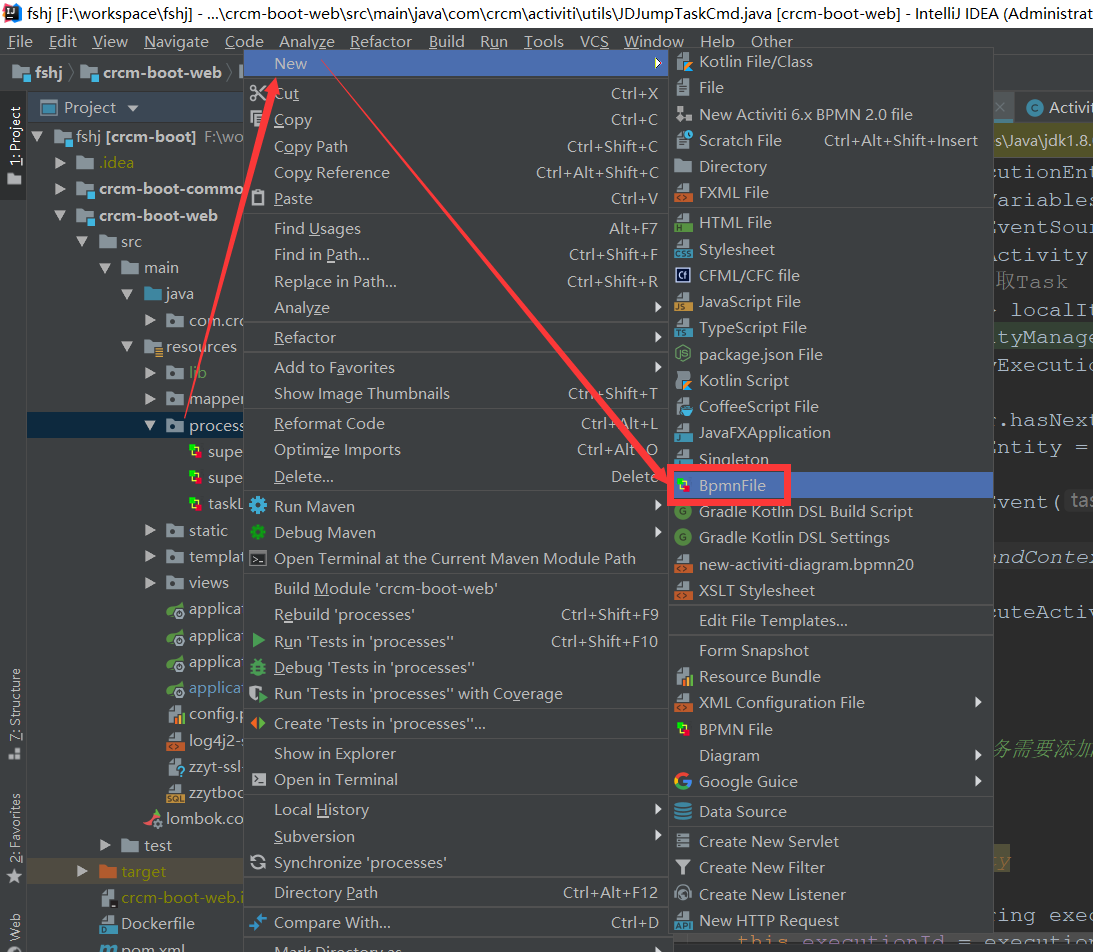Click the Directory folder icon in submenu
This screenshot has width=1093, height=952.
point(684,167)
